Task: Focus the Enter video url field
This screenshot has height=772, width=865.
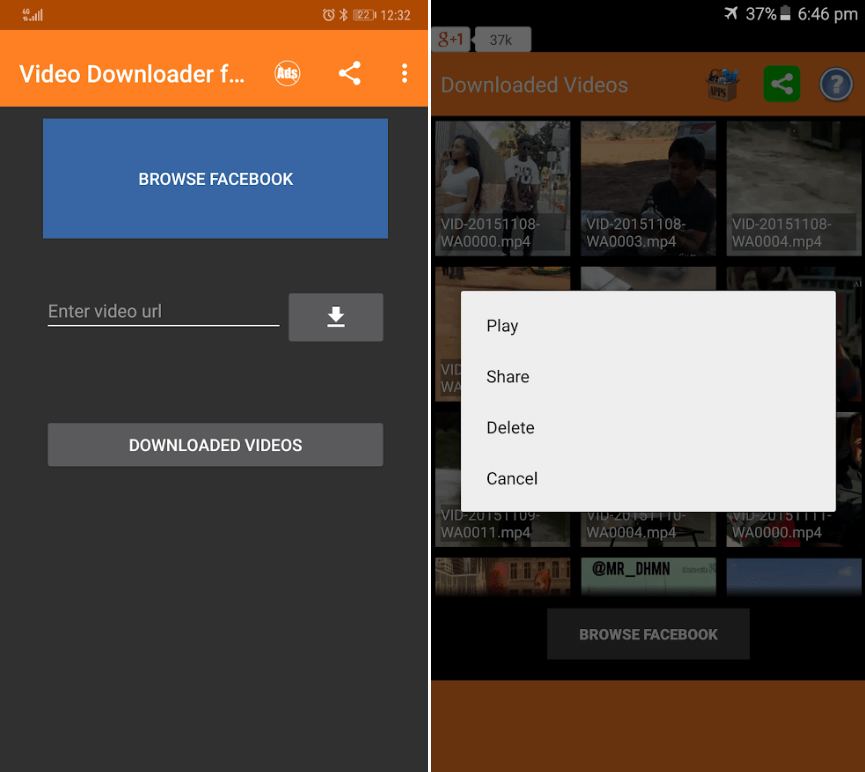Action: pos(163,312)
